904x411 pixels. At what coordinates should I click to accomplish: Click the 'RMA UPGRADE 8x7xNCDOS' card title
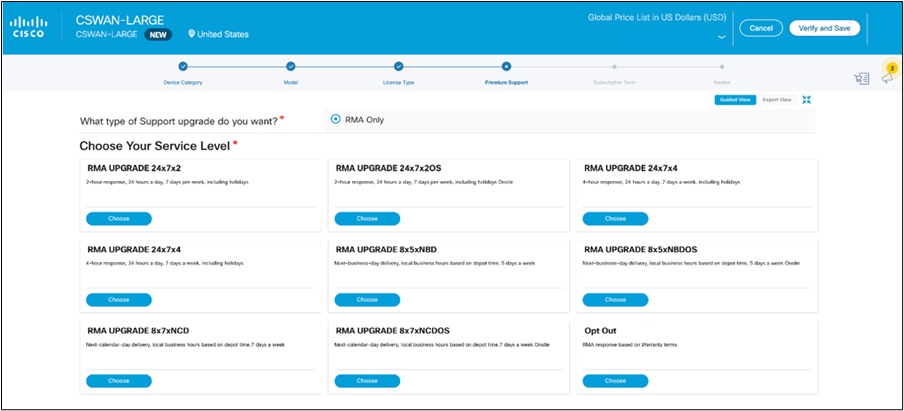click(x=392, y=331)
